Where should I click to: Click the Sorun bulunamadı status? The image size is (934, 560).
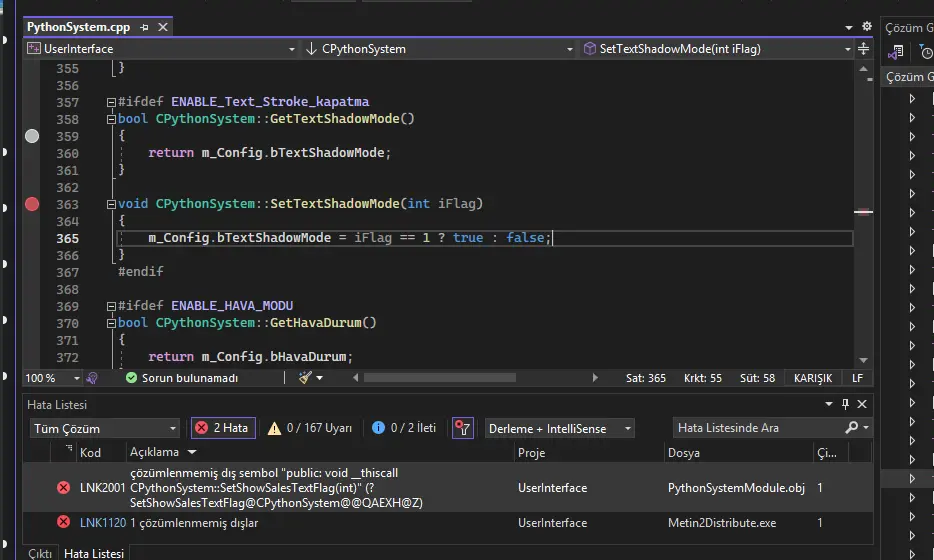coord(182,378)
